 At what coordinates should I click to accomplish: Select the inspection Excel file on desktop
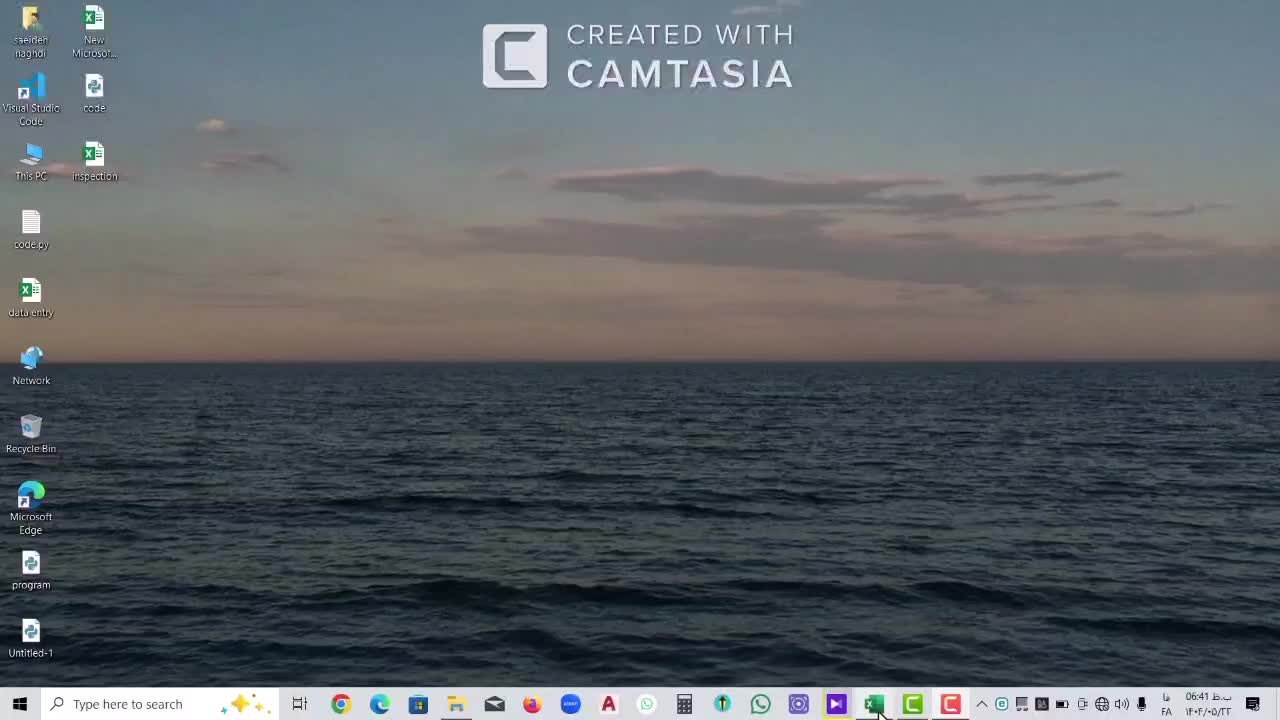pos(94,158)
